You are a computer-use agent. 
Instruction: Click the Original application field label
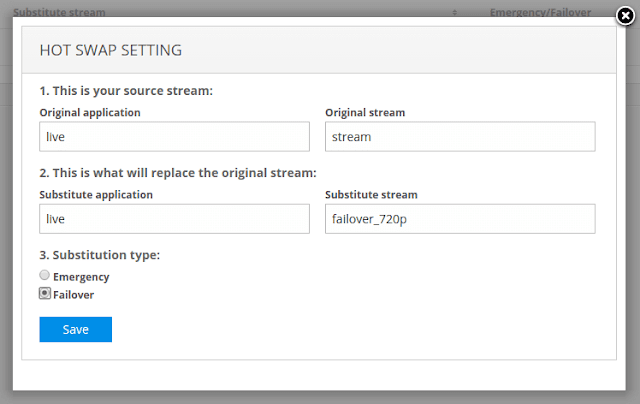coord(90,112)
